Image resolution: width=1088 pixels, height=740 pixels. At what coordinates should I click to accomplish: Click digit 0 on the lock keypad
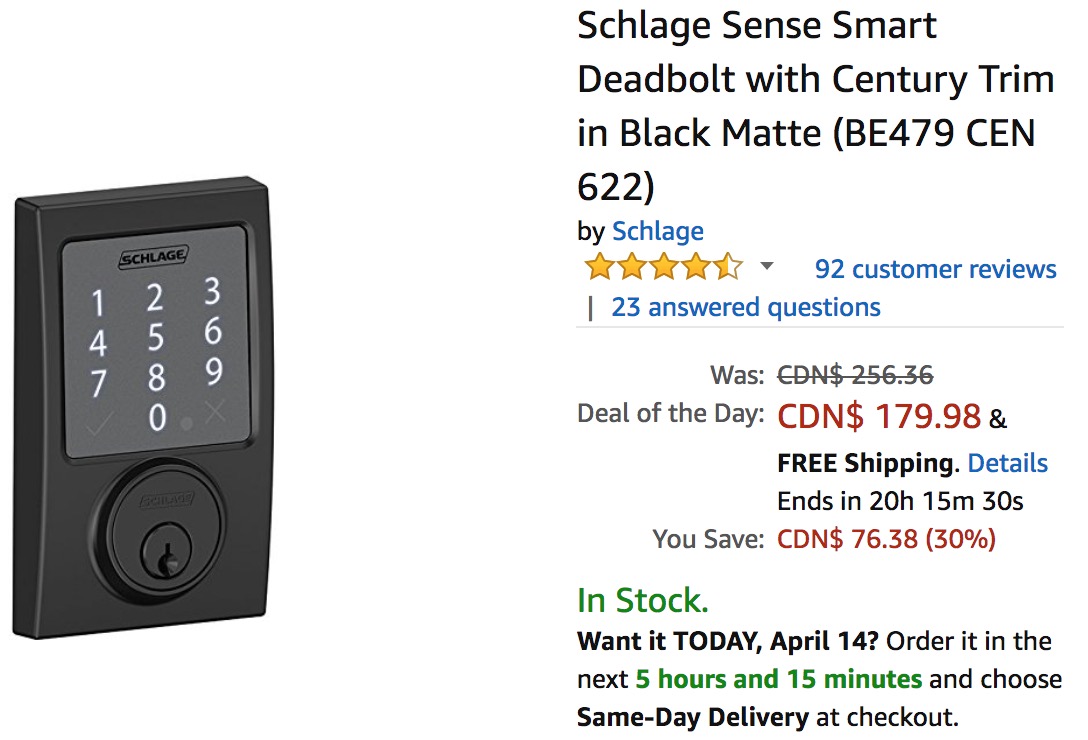point(158,418)
